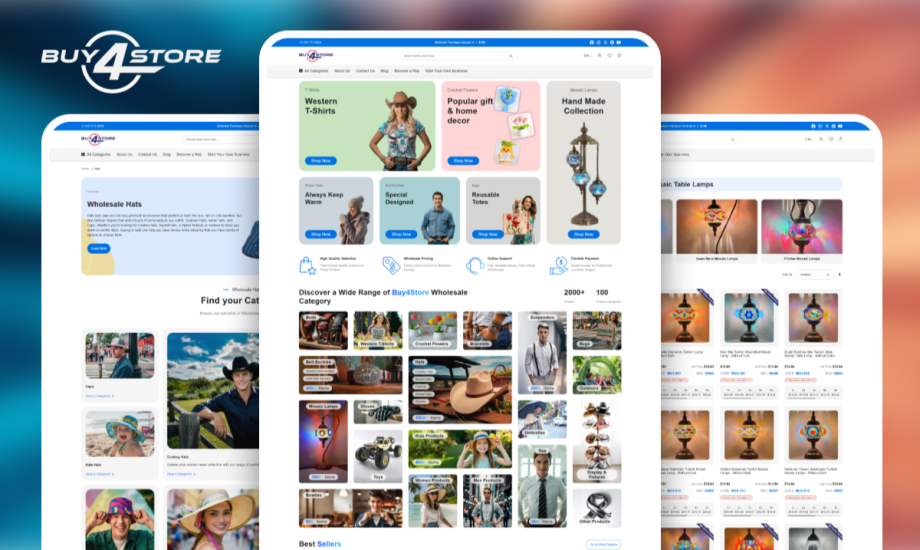Open the Belts category tile
The image size is (920, 550).
point(323,330)
